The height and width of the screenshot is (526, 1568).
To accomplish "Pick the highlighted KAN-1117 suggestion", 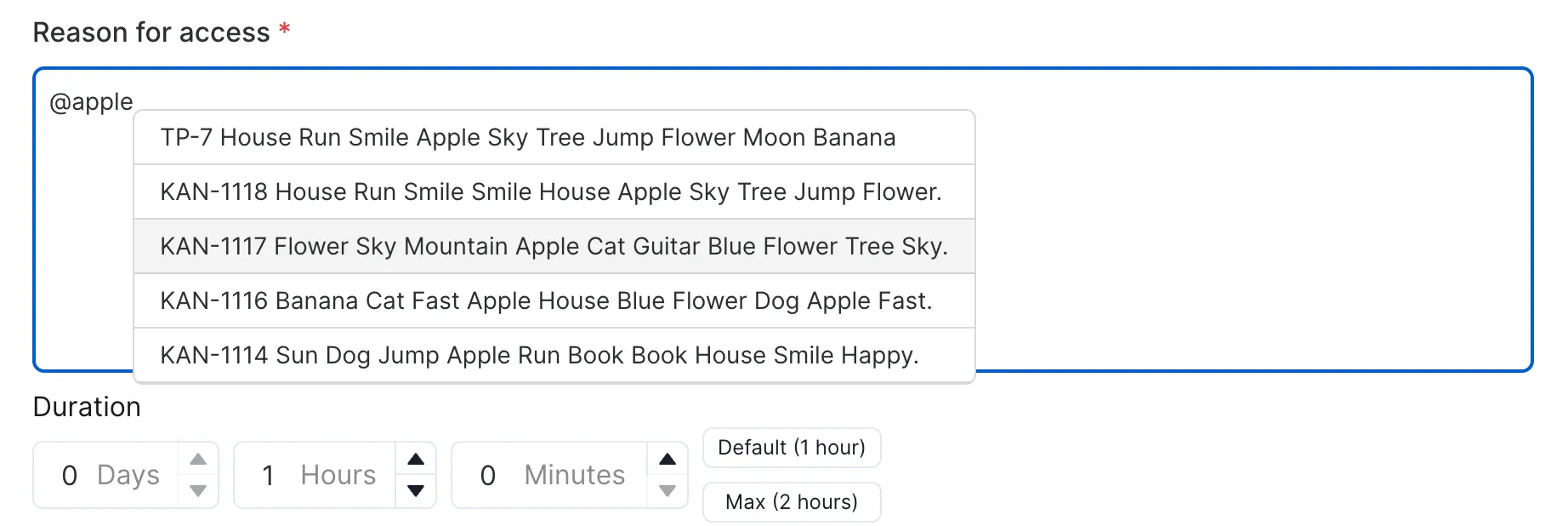I will (554, 247).
